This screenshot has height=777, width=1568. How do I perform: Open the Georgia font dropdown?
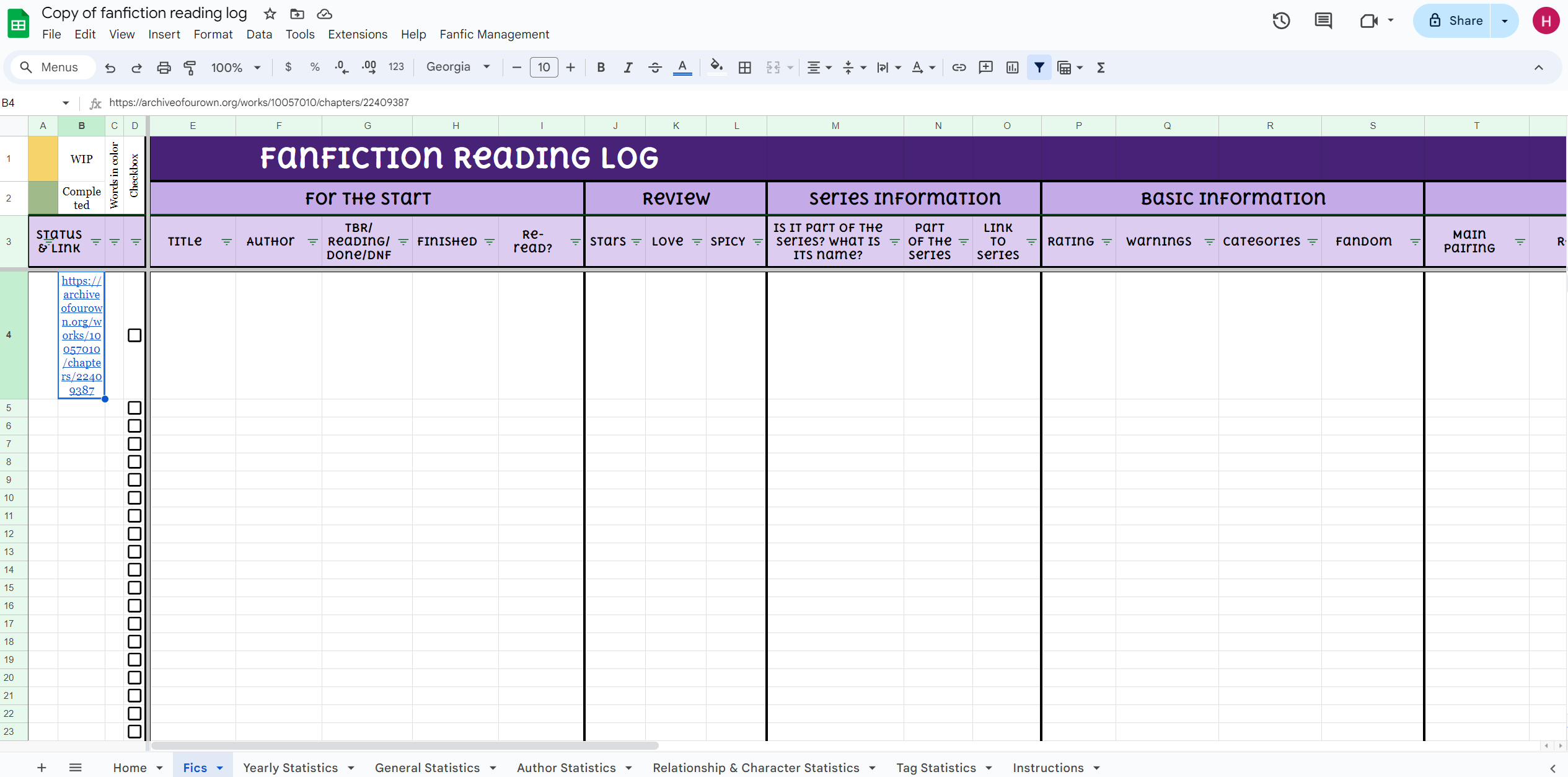[458, 67]
